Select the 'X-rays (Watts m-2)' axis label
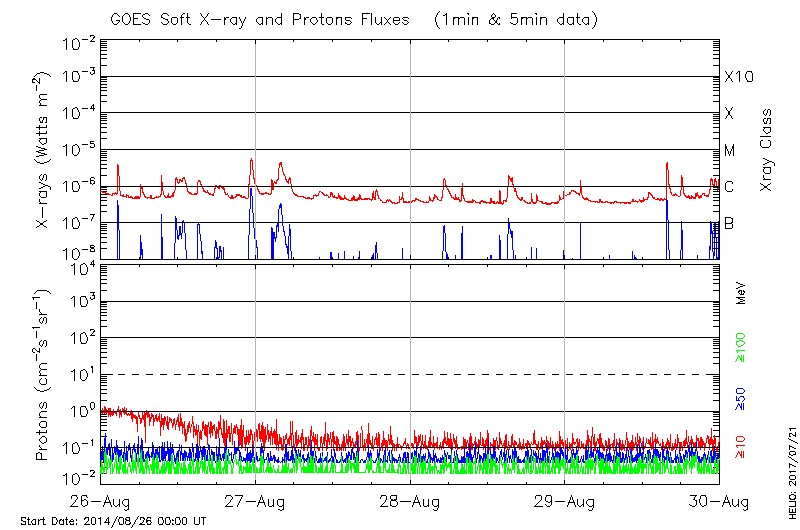800x530 pixels. click(x=44, y=150)
